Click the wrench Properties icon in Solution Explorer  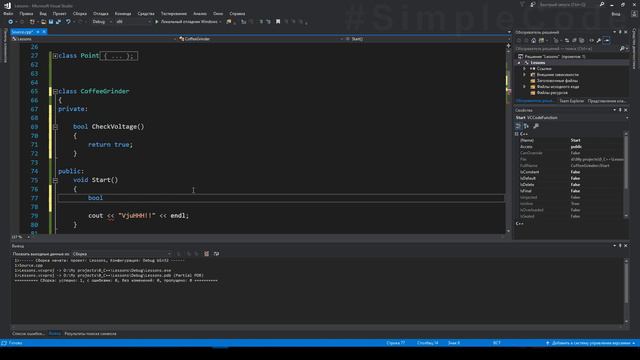(599, 40)
